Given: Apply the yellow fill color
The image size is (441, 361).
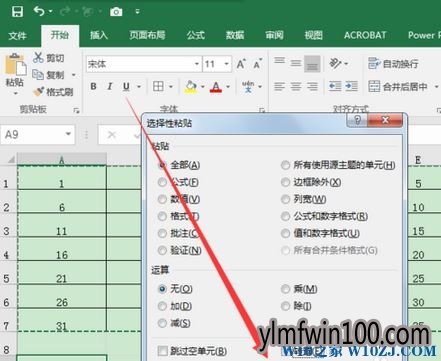Looking at the screenshot, I should 191,87.
